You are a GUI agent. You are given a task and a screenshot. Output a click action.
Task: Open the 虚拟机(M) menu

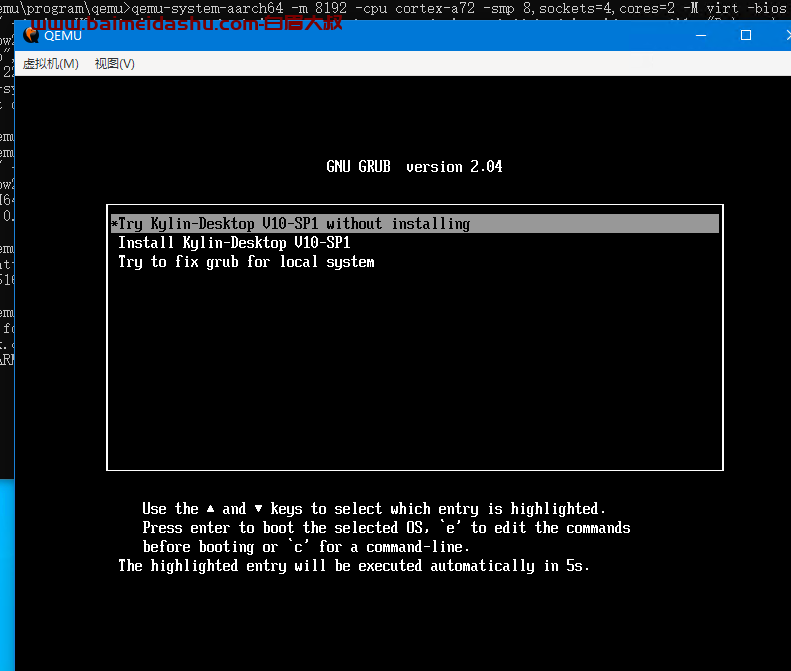pos(50,64)
